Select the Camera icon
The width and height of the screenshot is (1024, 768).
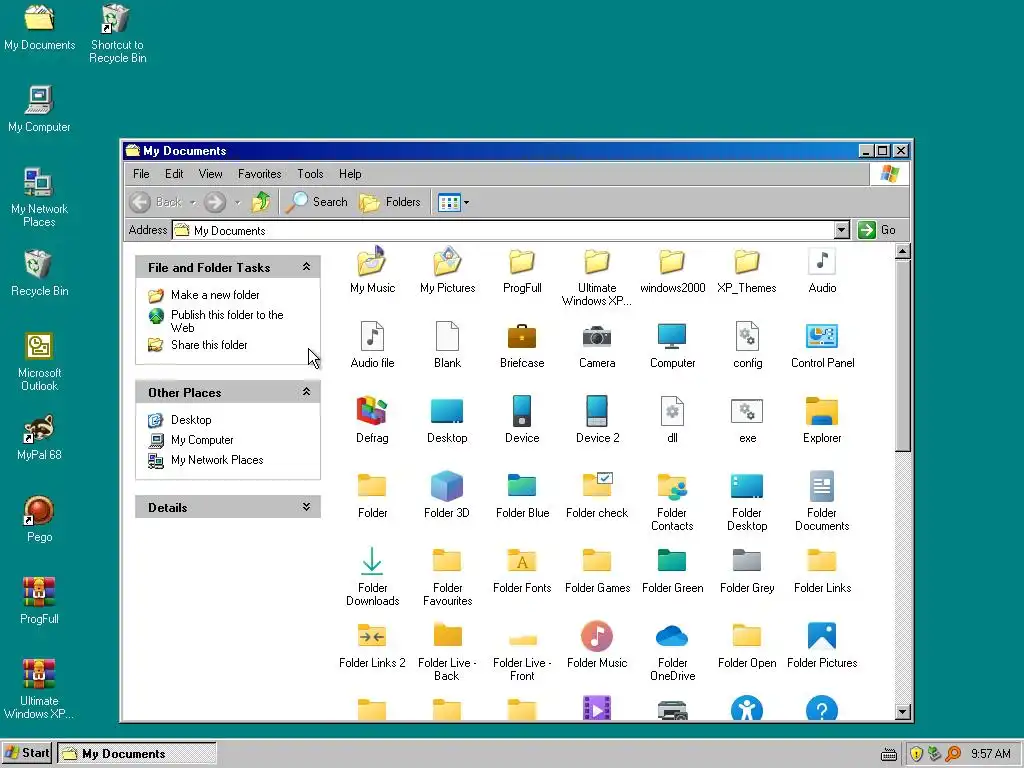click(597, 337)
